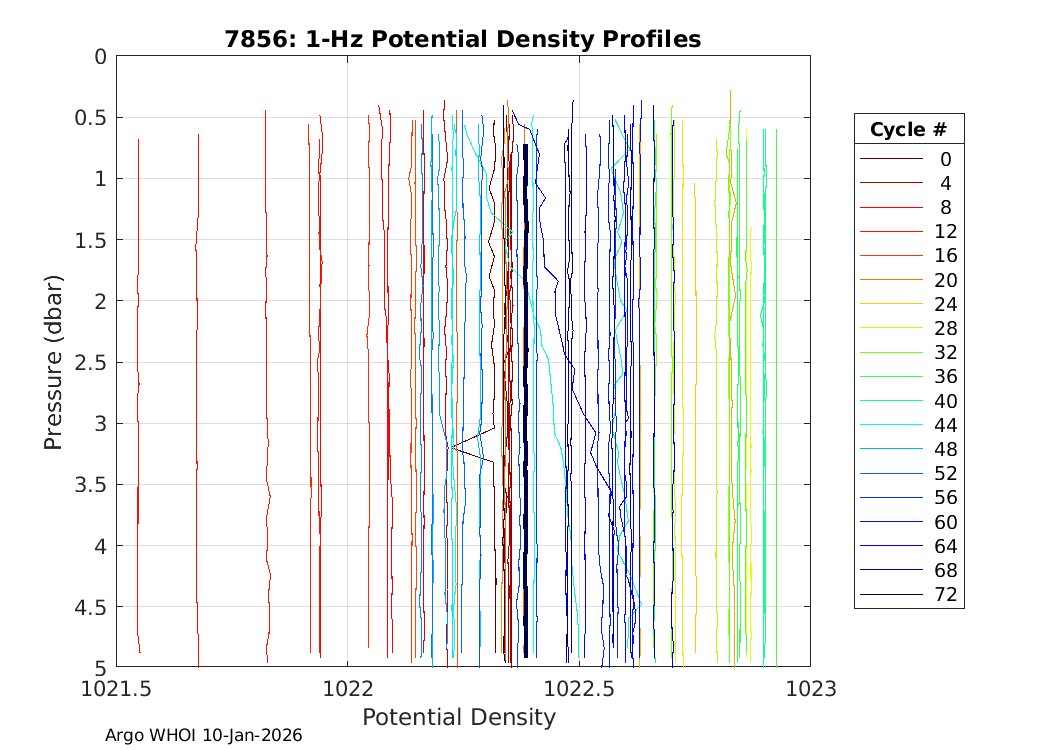Click the 'Potential Density' x-axis label
Screen dimensions: 1050x750
pyautogui.click(x=458, y=717)
